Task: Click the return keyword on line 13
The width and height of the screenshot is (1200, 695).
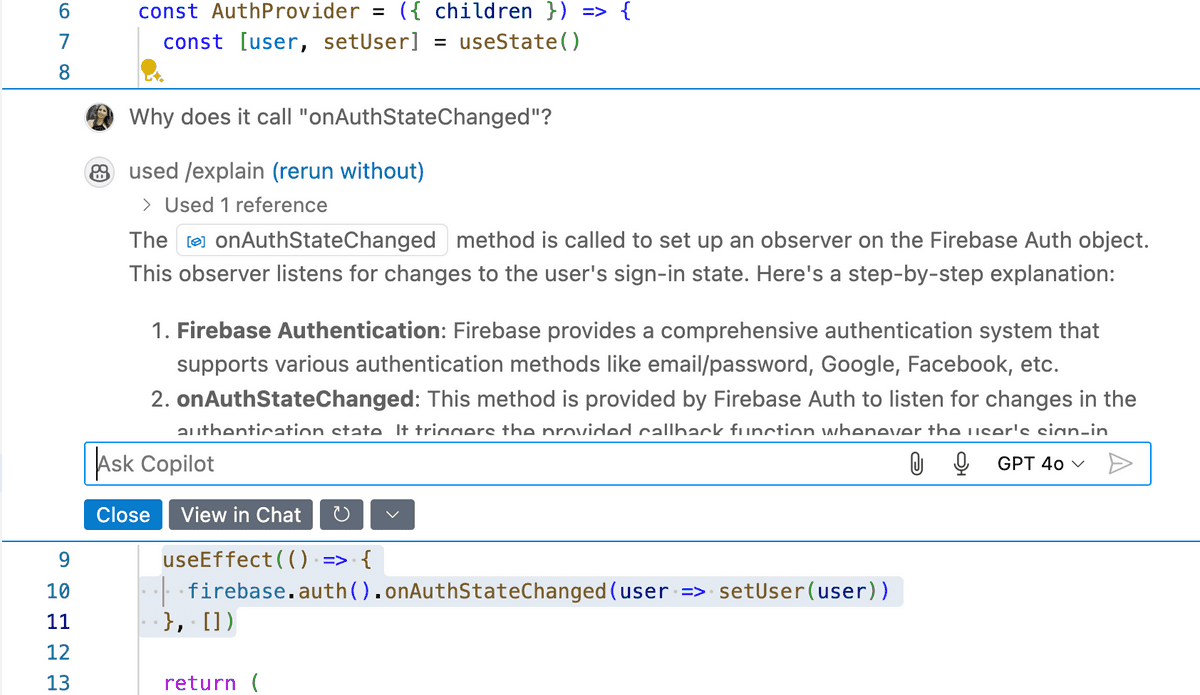Action: click(x=200, y=684)
